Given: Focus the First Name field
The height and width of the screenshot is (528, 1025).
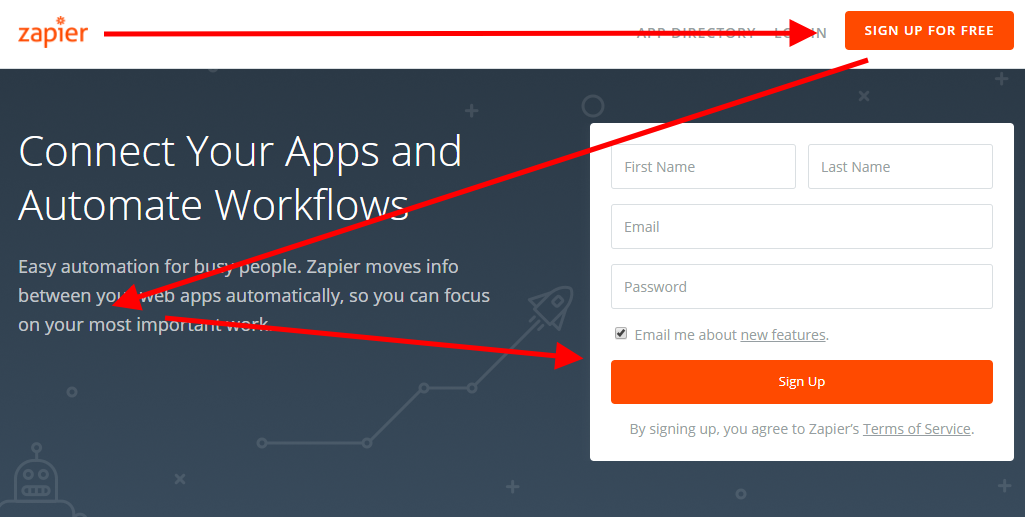Looking at the screenshot, I should tap(703, 167).
